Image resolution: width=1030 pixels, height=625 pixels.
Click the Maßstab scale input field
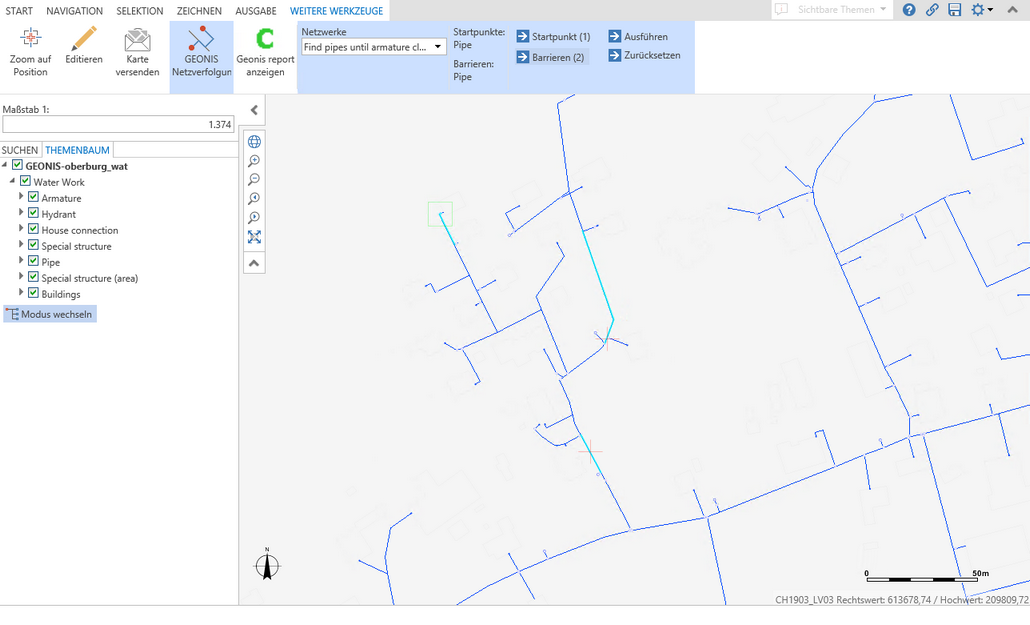point(118,125)
